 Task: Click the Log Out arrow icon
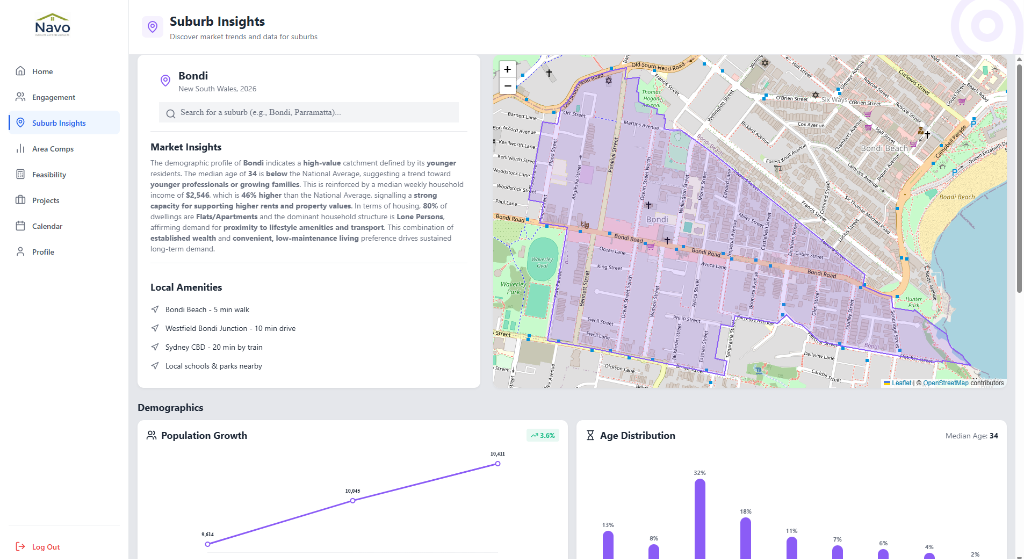tap(20, 547)
